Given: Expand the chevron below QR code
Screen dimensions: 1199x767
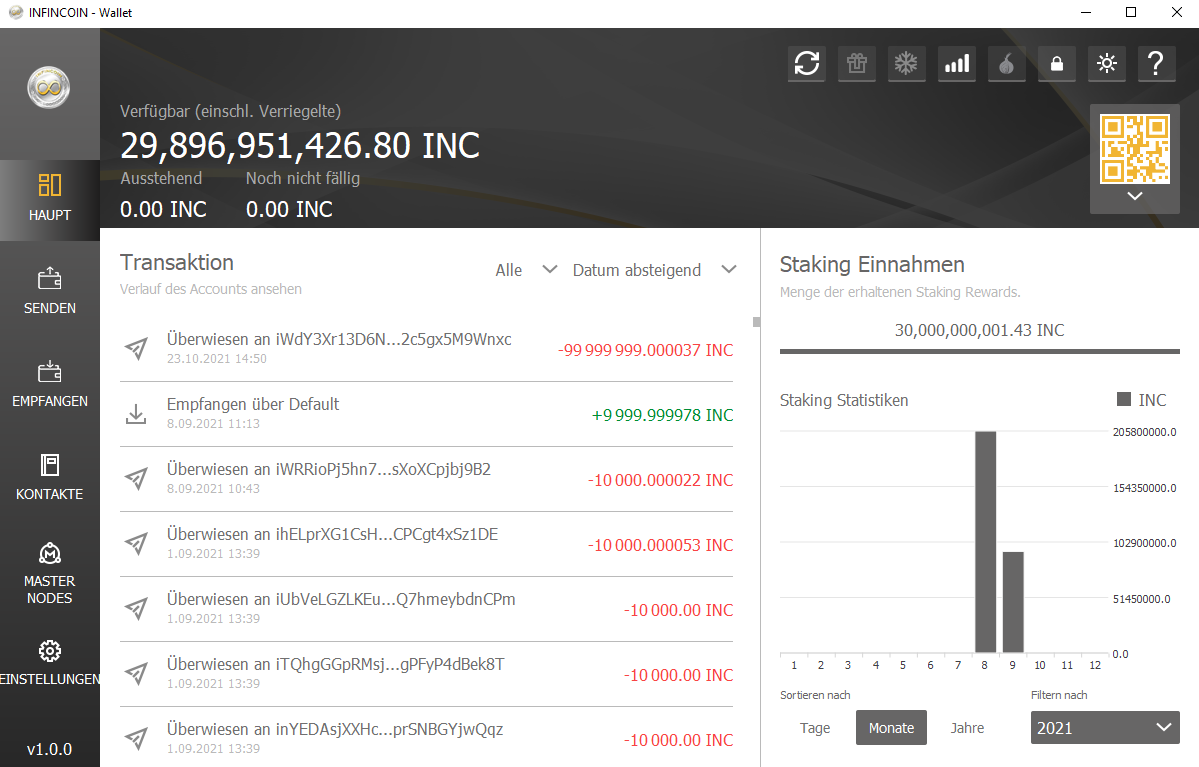Looking at the screenshot, I should click(x=1134, y=197).
